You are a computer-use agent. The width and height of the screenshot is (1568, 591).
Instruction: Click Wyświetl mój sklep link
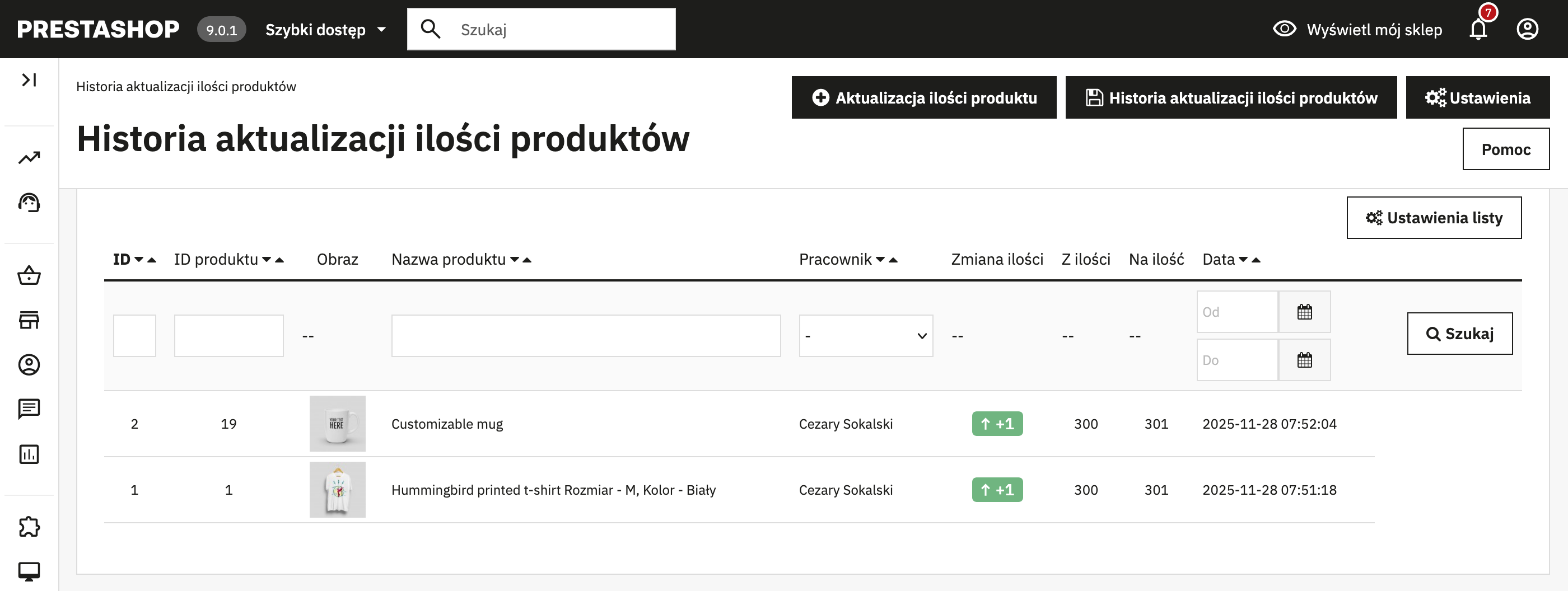[1357, 29]
